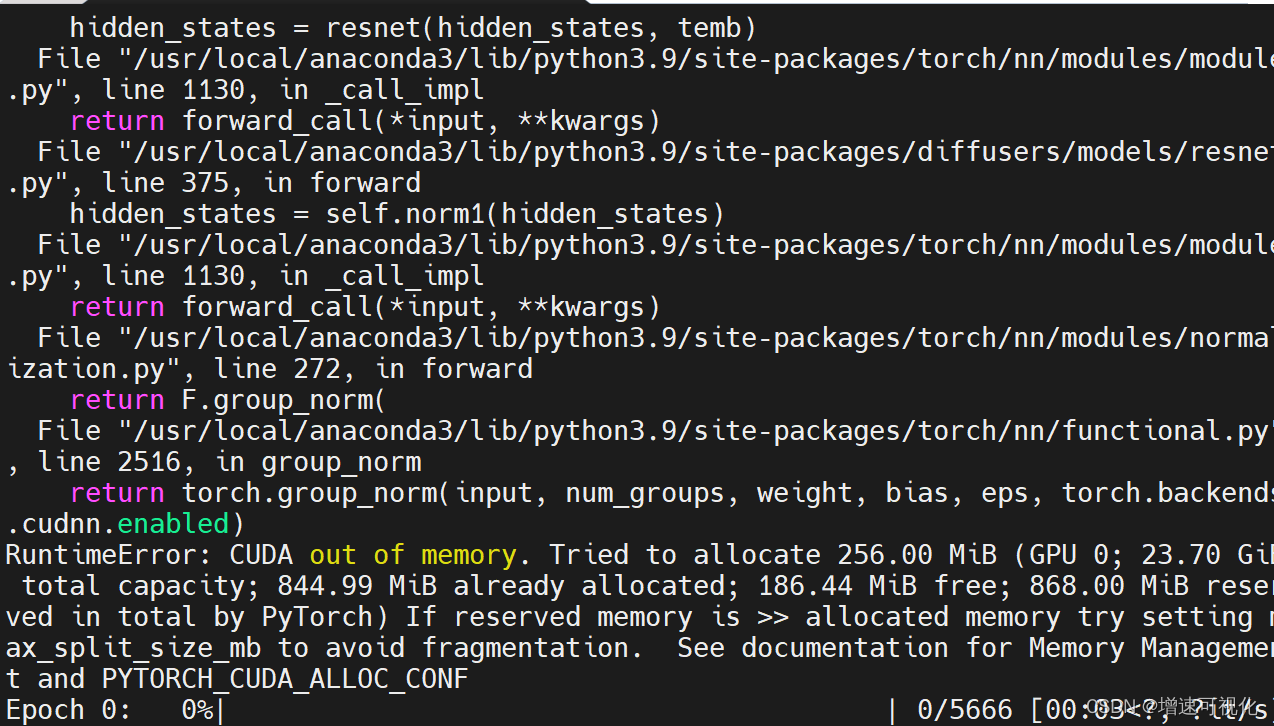Click the 'PYTORCH_CUDA_ALLOC_CONF' variable name
The image size is (1274, 726).
coord(285,679)
